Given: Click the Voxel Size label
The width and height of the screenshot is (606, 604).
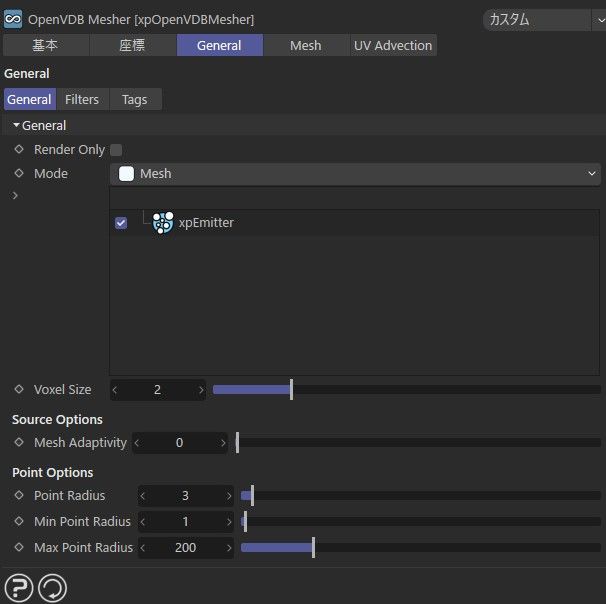Looking at the screenshot, I should (63, 390).
